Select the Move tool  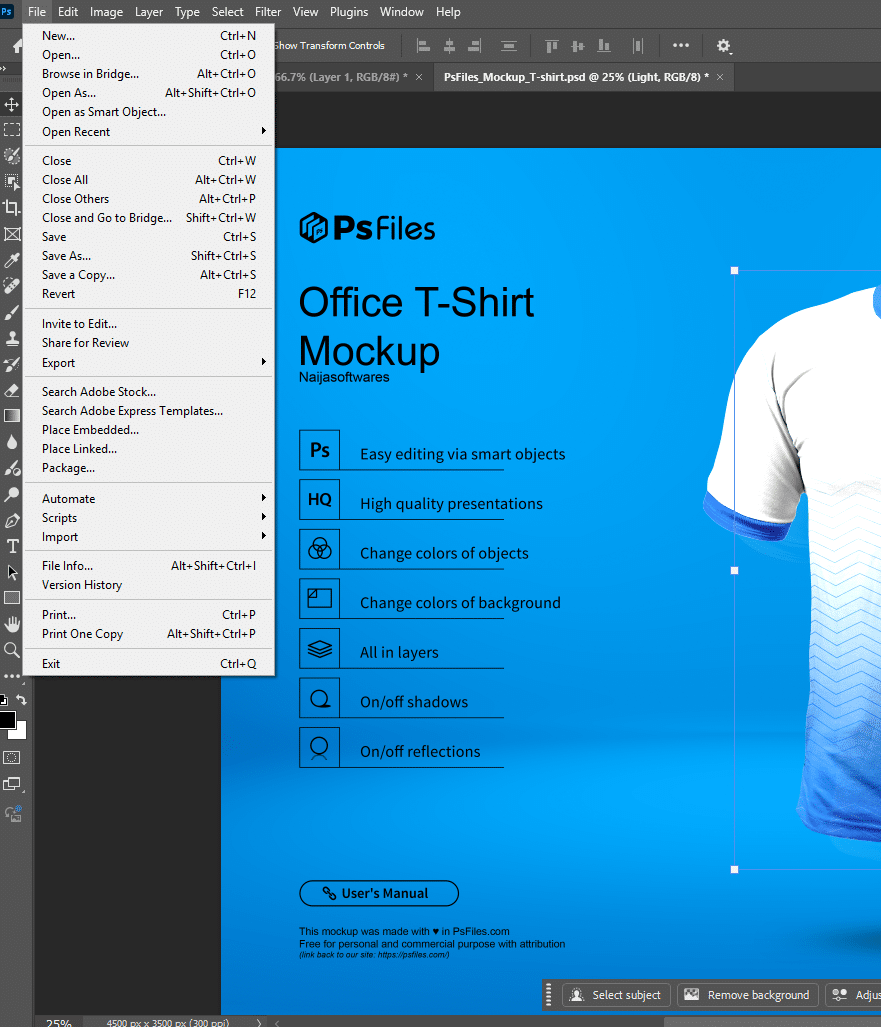coord(12,105)
